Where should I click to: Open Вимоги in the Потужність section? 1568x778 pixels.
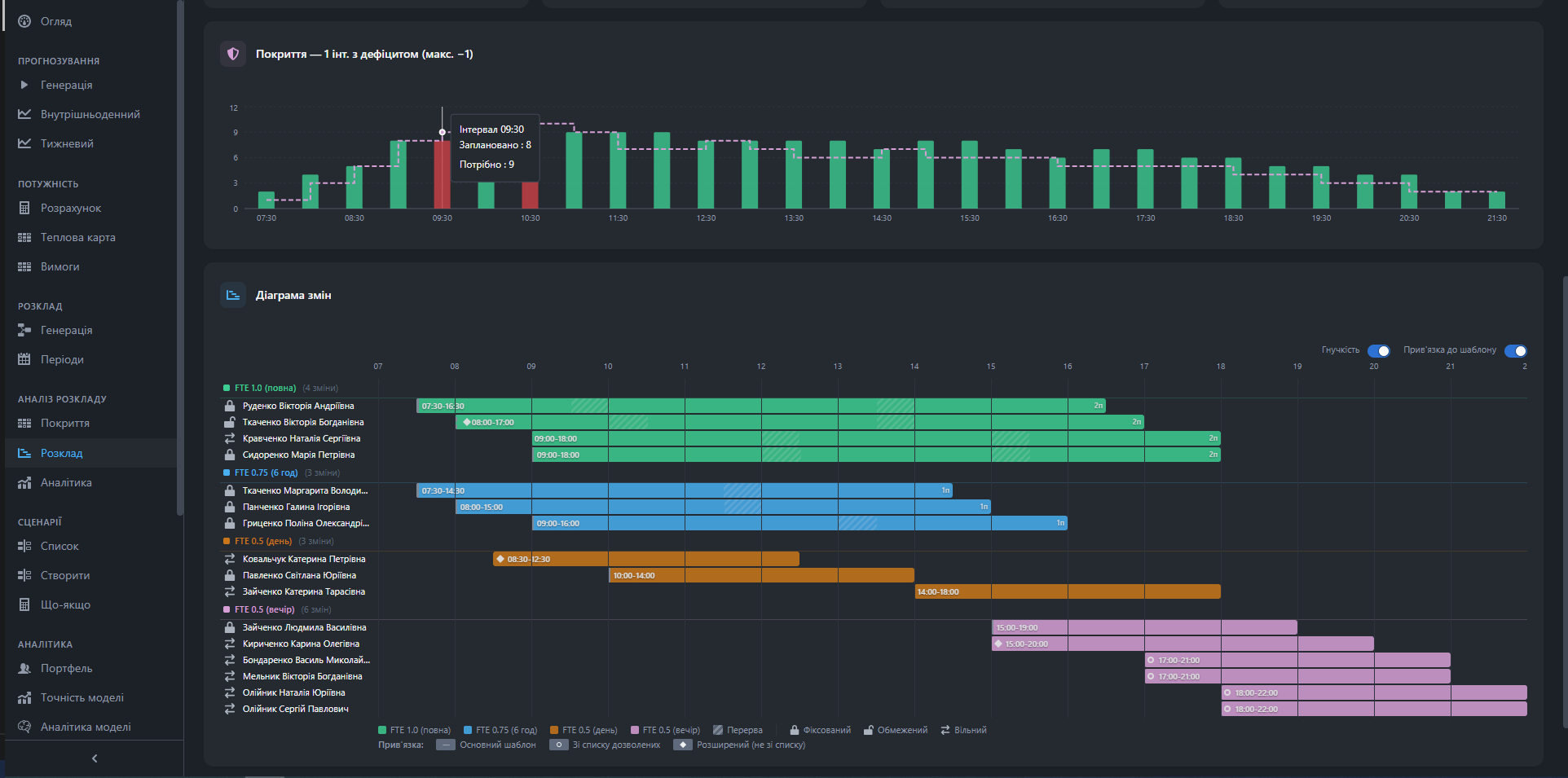(x=59, y=266)
